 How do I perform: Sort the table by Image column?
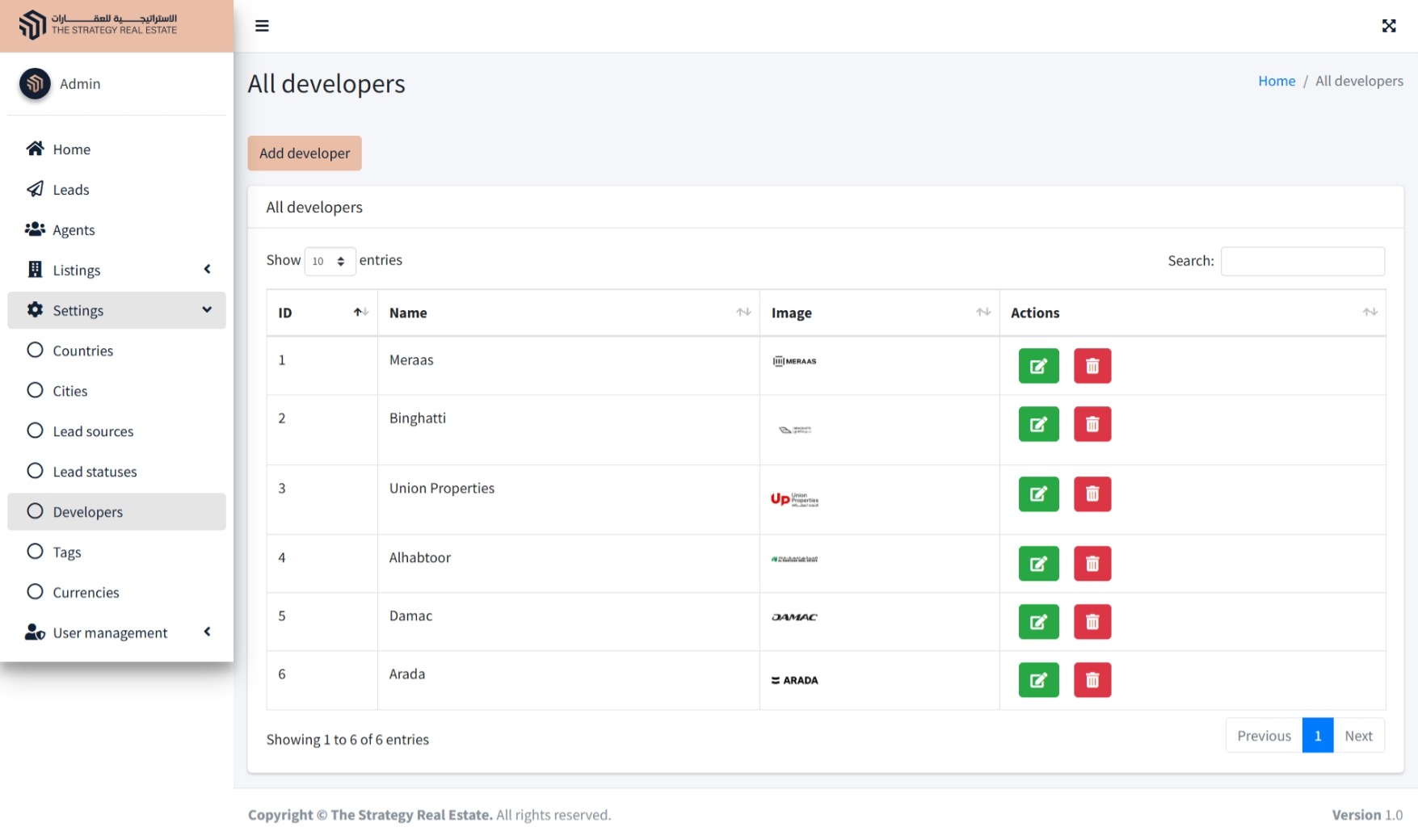pos(879,313)
